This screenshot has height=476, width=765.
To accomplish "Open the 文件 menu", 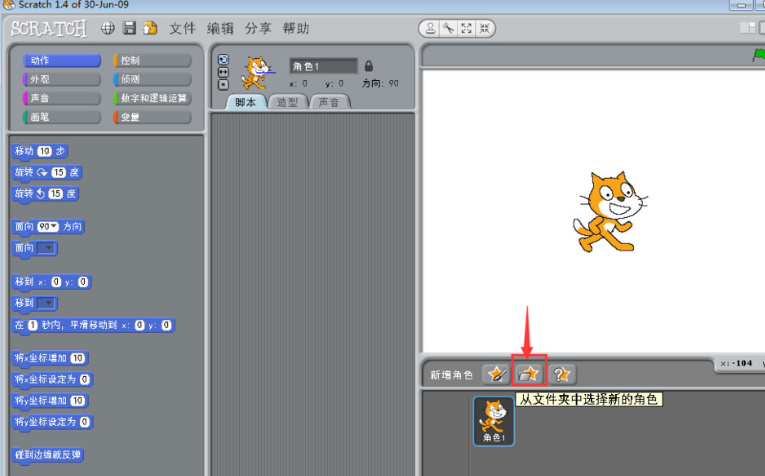I will pos(182,28).
